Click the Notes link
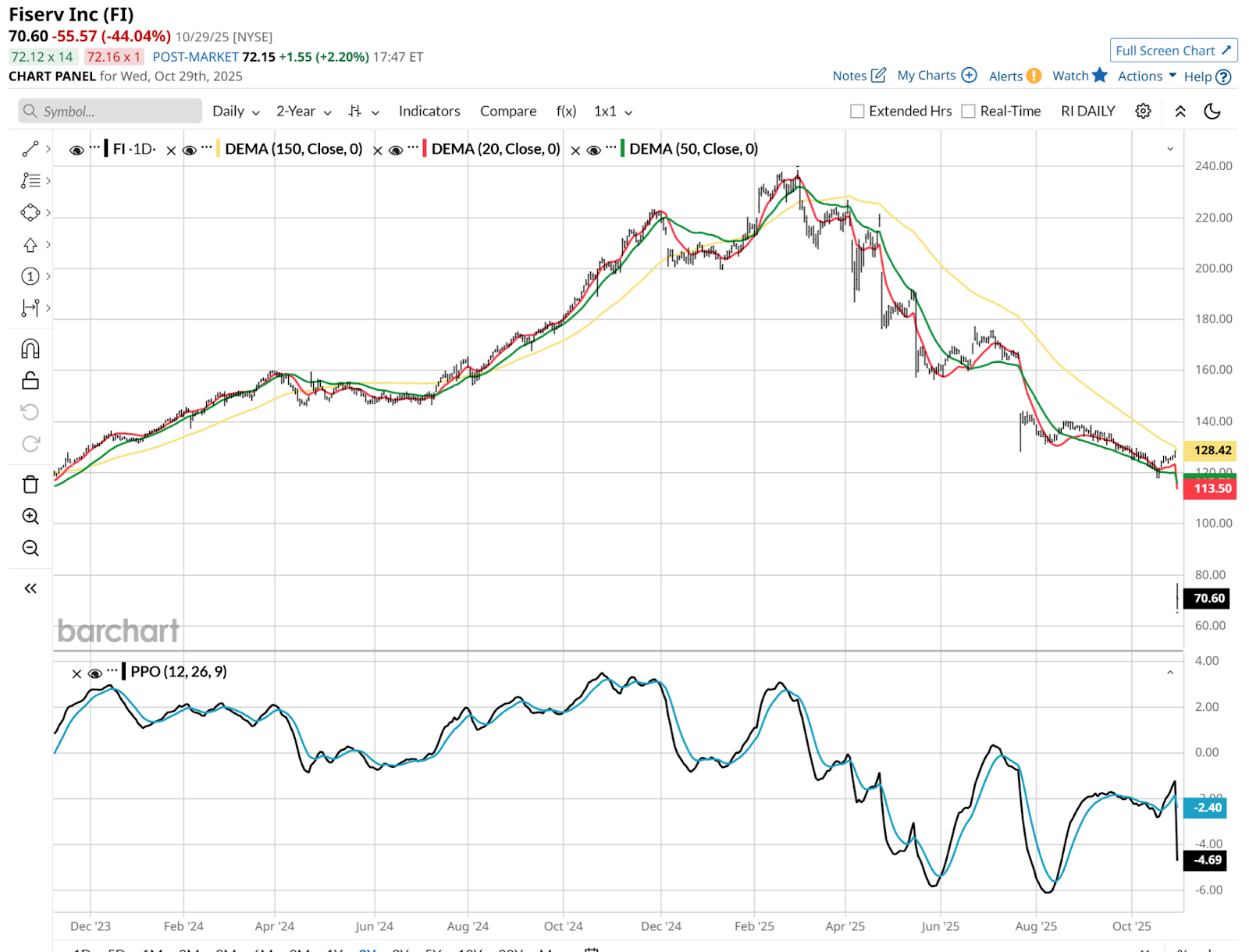1249x952 pixels. (859, 76)
